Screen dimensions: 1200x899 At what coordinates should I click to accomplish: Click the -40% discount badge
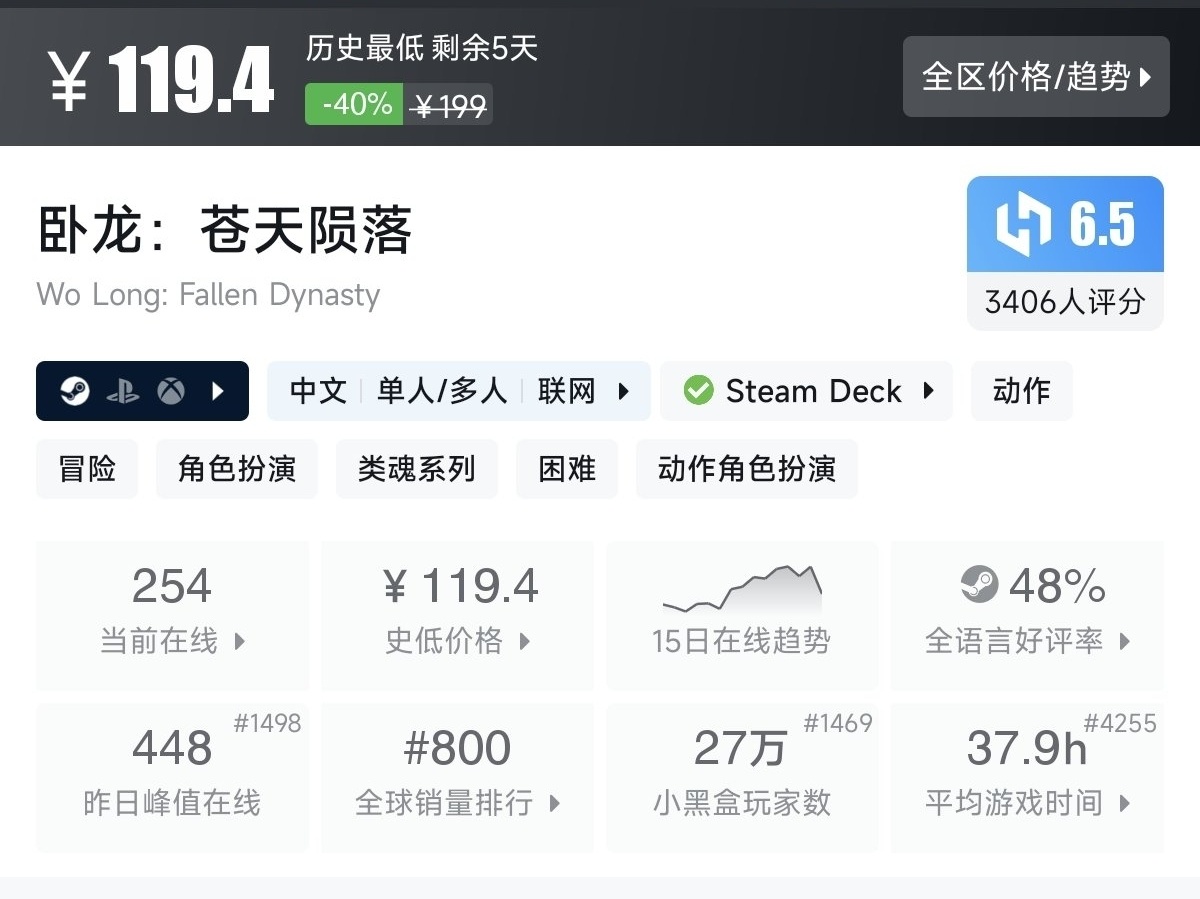point(355,104)
